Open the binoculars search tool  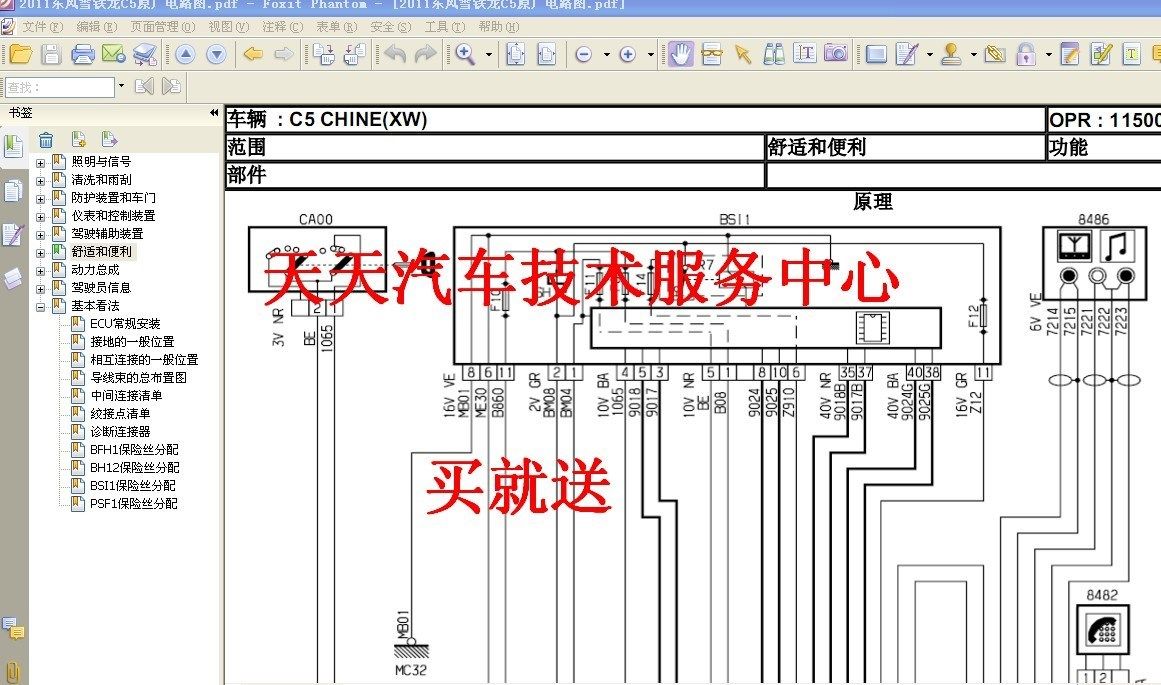tap(773, 54)
